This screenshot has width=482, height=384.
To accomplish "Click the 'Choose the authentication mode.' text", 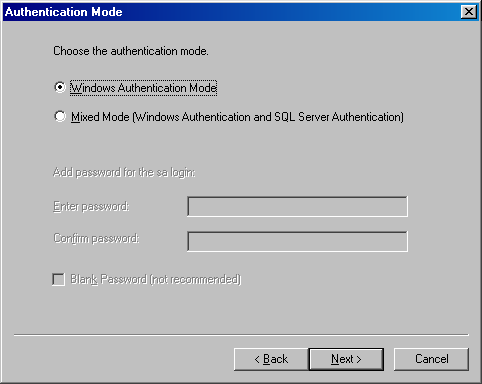I will click(x=131, y=51).
